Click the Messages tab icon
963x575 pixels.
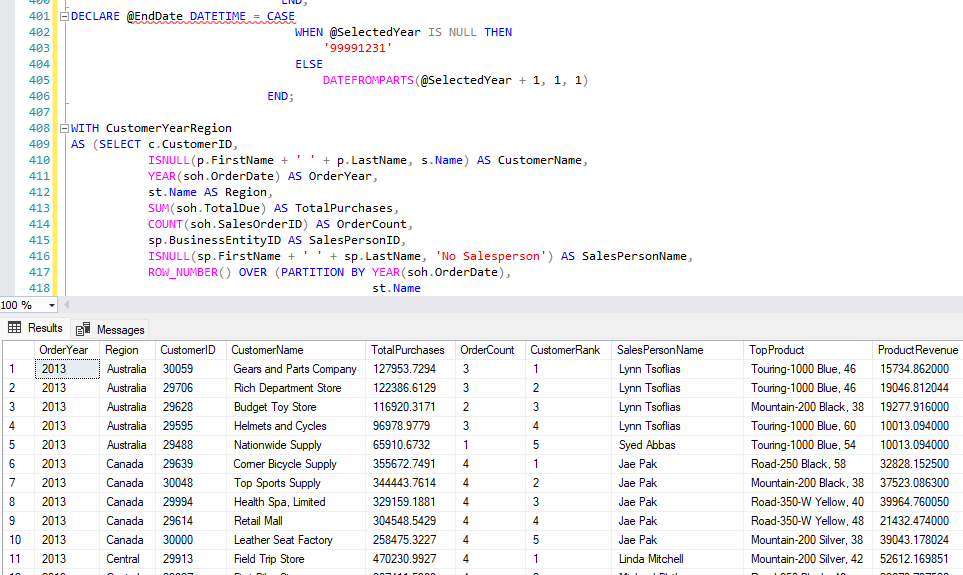pos(83,329)
